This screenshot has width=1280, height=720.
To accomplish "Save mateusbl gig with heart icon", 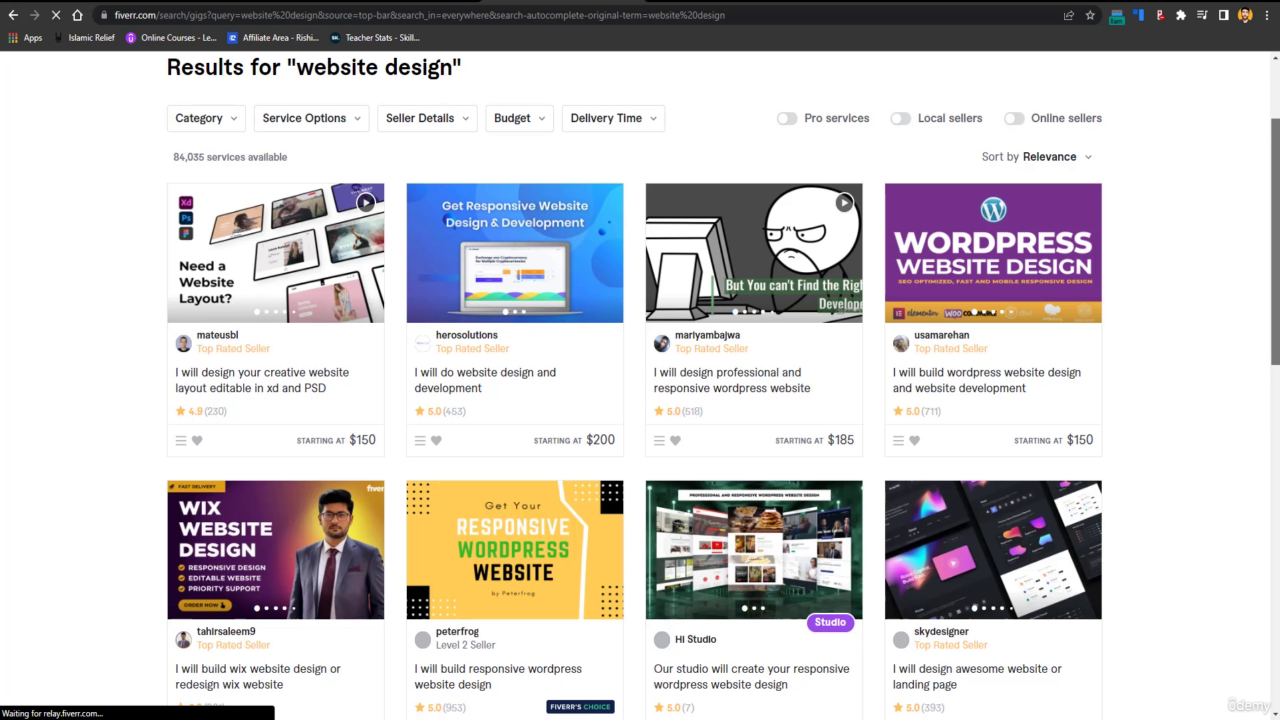I will pos(197,440).
